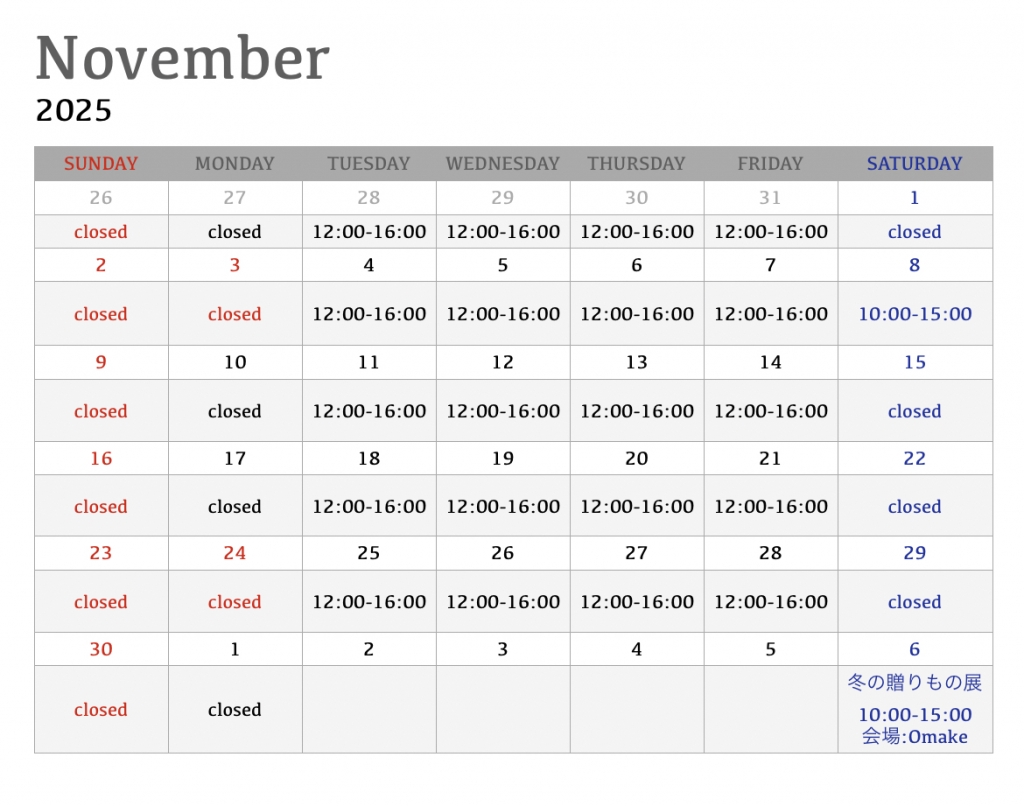Select date 19 in the calendar

pyautogui.click(x=502, y=459)
